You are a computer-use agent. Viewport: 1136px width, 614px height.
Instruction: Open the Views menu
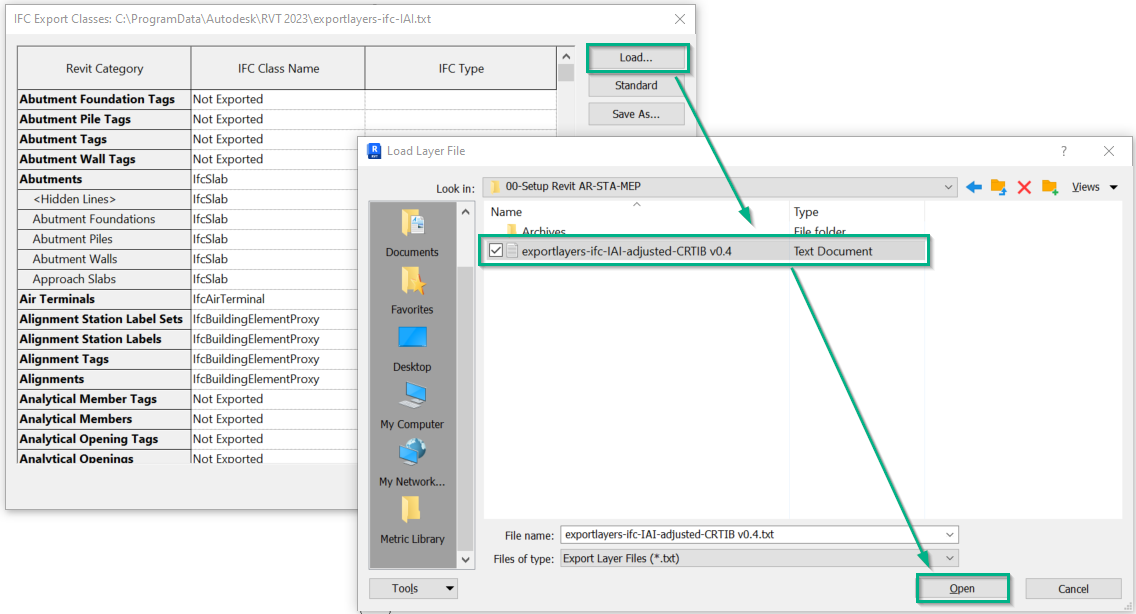[1094, 187]
